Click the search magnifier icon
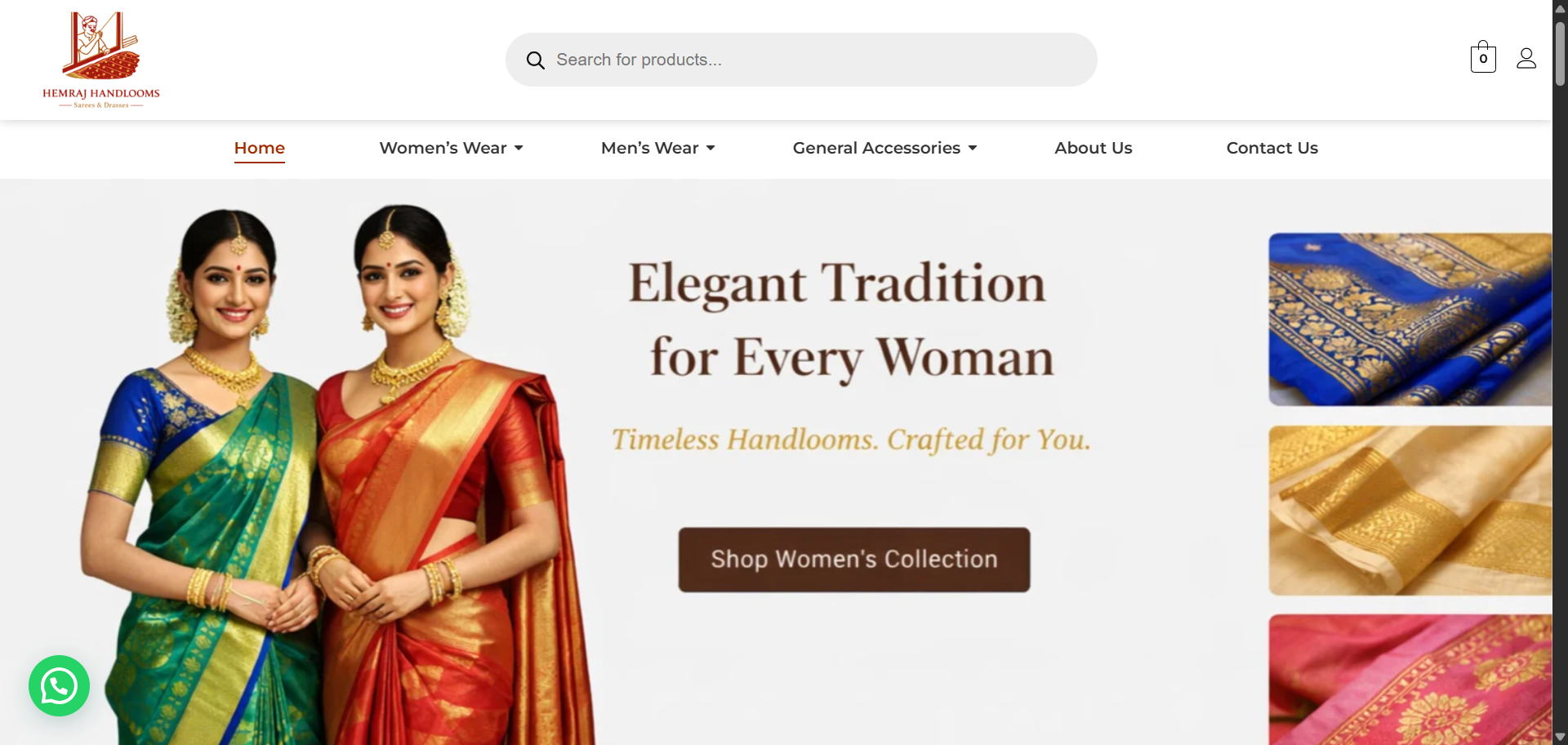Screen dimensions: 1568x745 coord(535,60)
